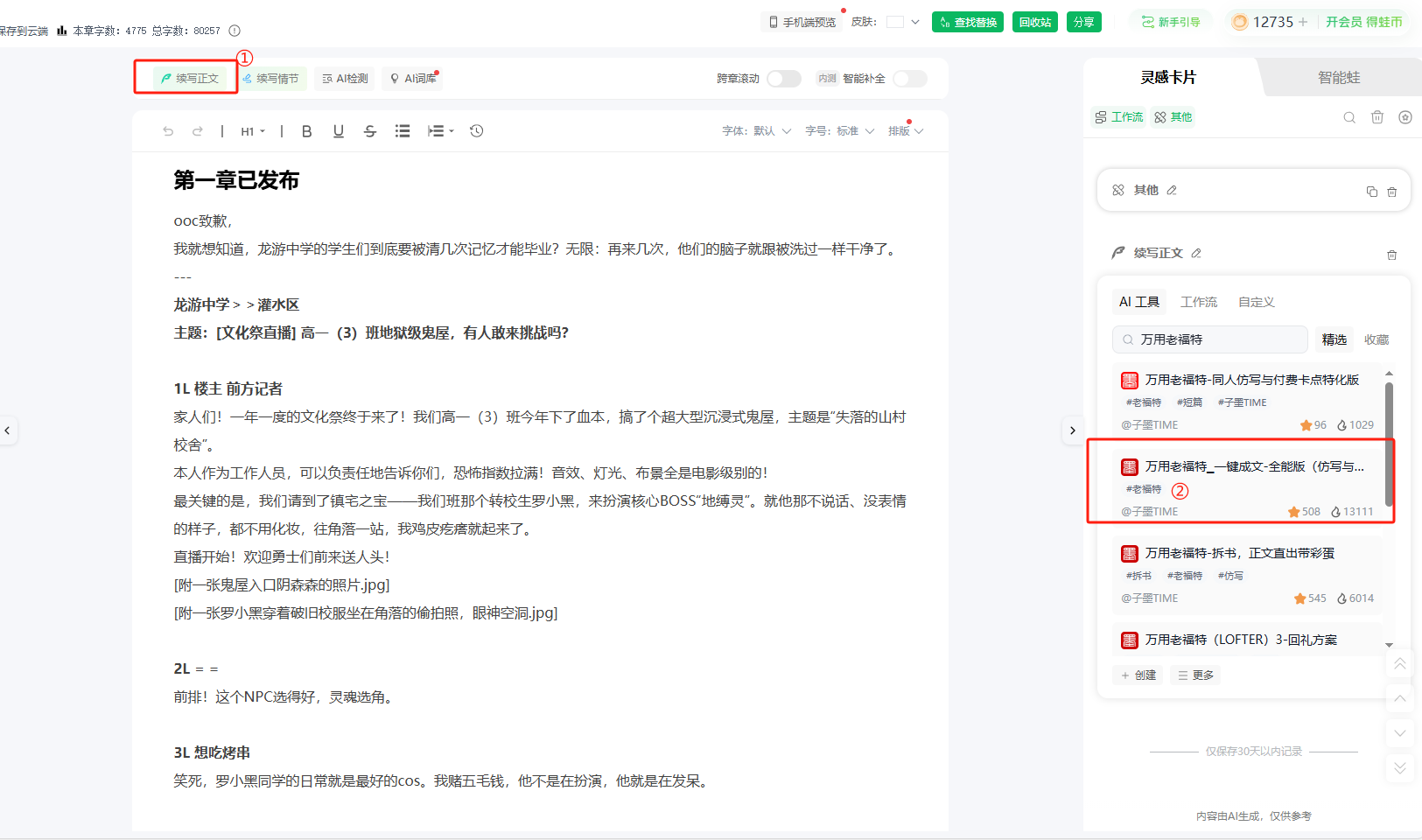The height and width of the screenshot is (840, 1422).
Task: Open the 皮肤 skin color dropdown
Action: click(903, 22)
